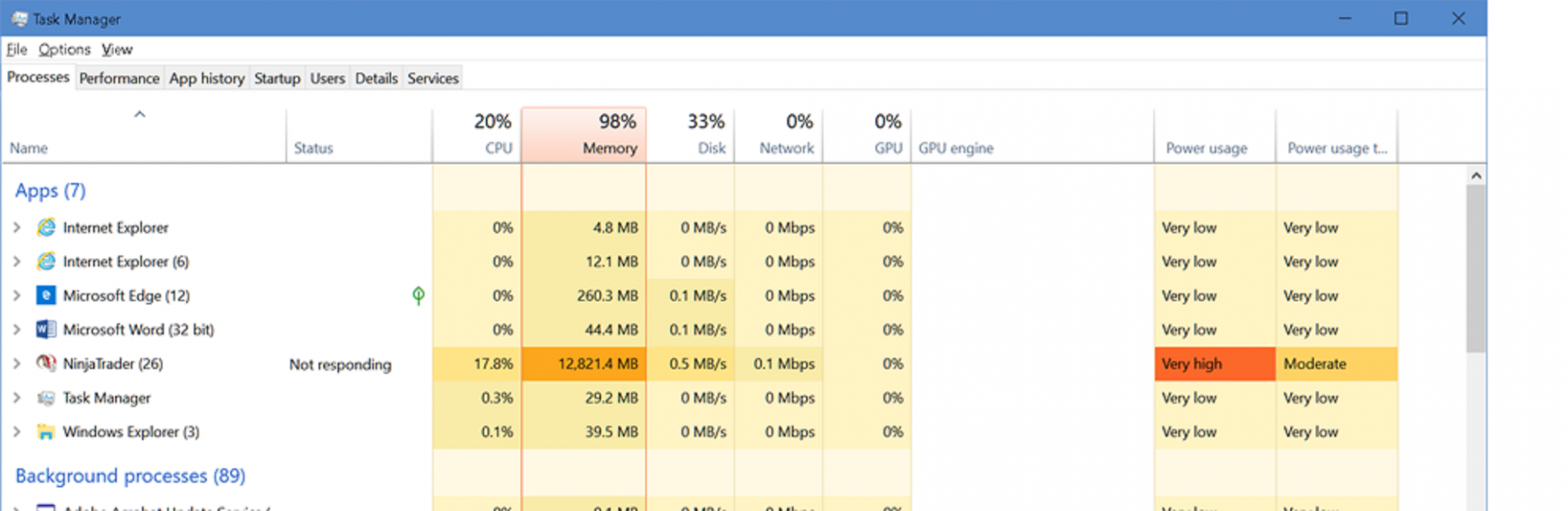Select the NinjaTrader (26) row name
Viewport: 1568px width, 511px height.
(x=113, y=363)
